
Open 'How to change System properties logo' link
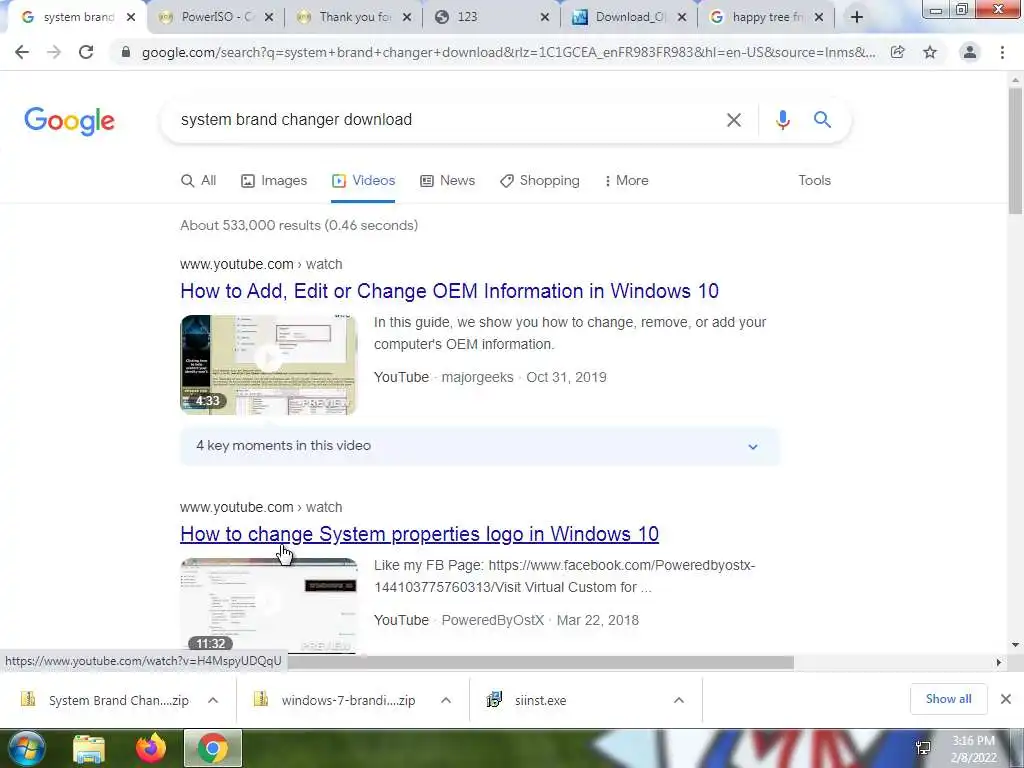(x=419, y=534)
